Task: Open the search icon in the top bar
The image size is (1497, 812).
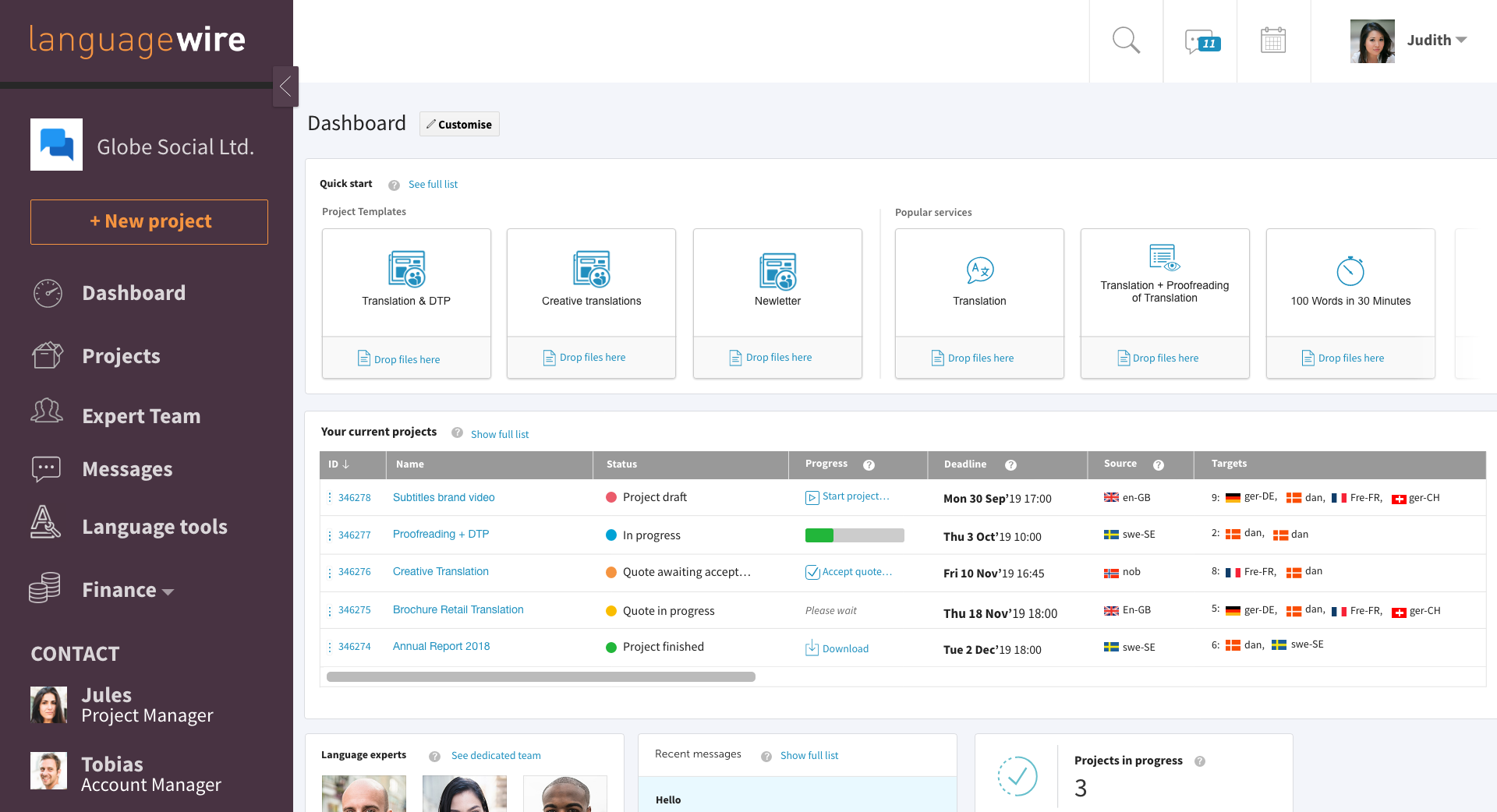Action: click(x=1125, y=40)
